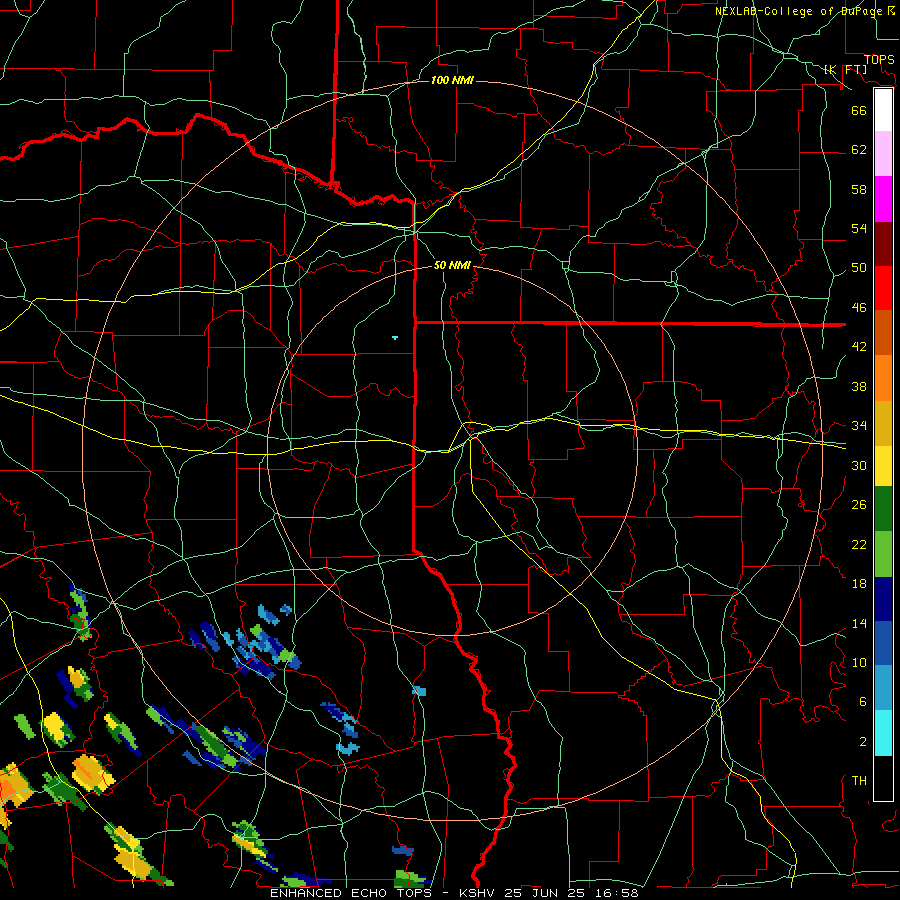The height and width of the screenshot is (900, 900).
Task: Click the dark red legend swatch between 50 and 54
Action: coord(883,243)
